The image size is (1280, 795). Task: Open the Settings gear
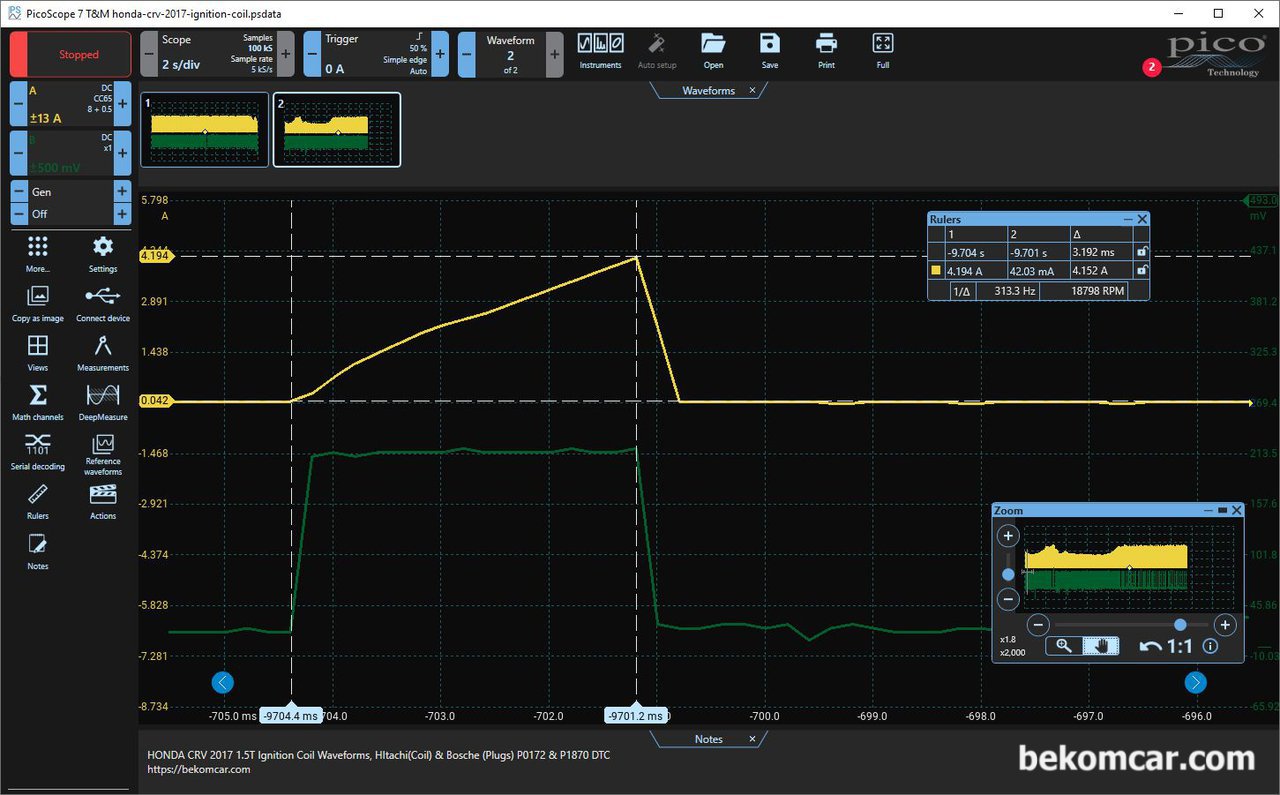point(102,254)
